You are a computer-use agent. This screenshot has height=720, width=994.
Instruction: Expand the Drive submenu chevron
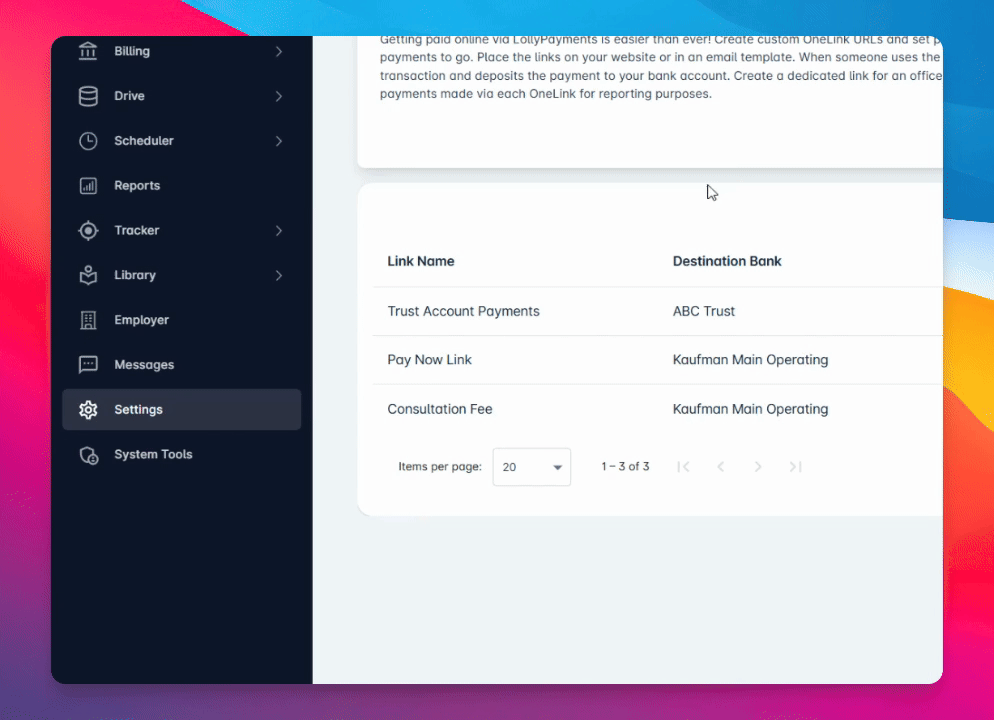[x=279, y=96]
